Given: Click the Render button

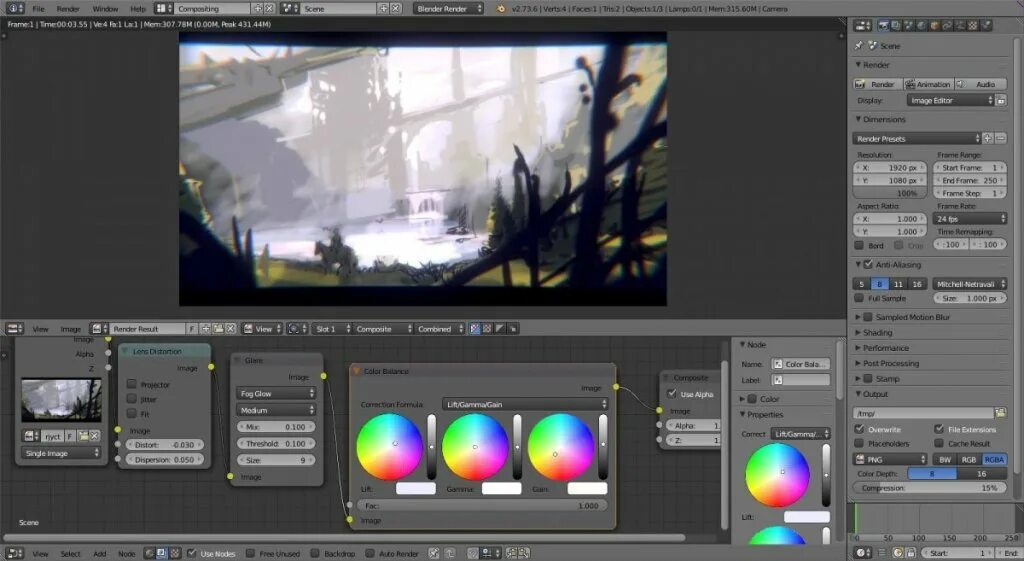Looking at the screenshot, I should (x=877, y=84).
